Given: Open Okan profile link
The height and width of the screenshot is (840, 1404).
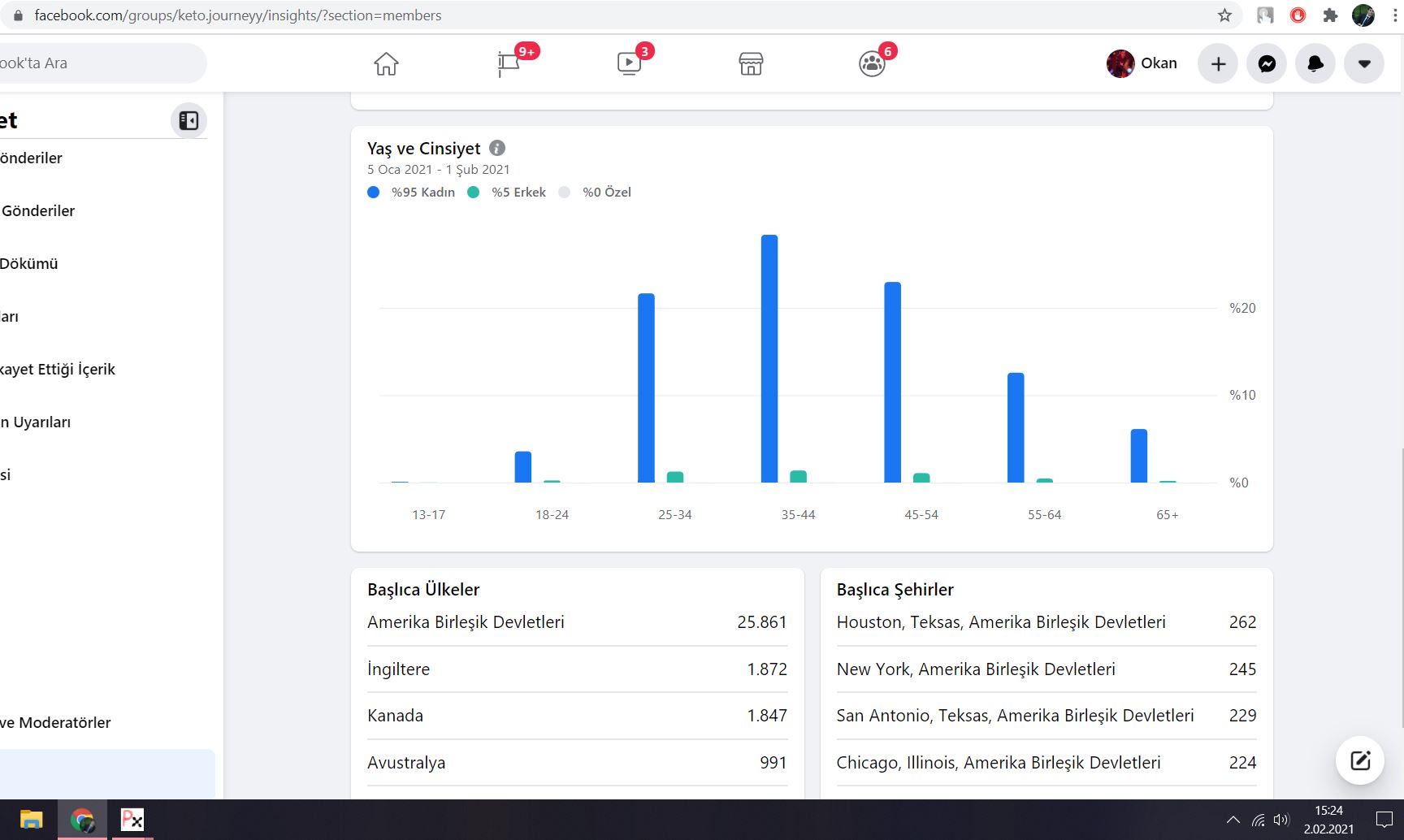Looking at the screenshot, I should click(1142, 63).
